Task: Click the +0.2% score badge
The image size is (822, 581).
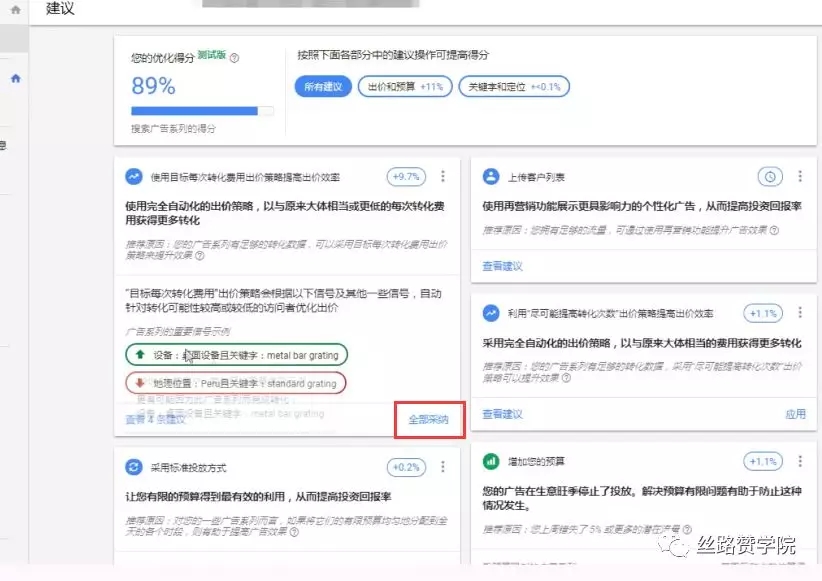Action: click(x=406, y=467)
